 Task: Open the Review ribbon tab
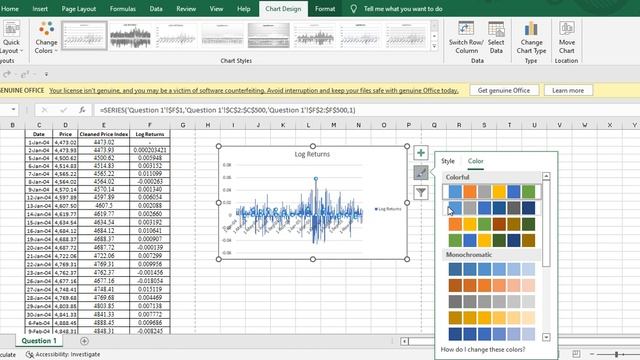point(186,9)
